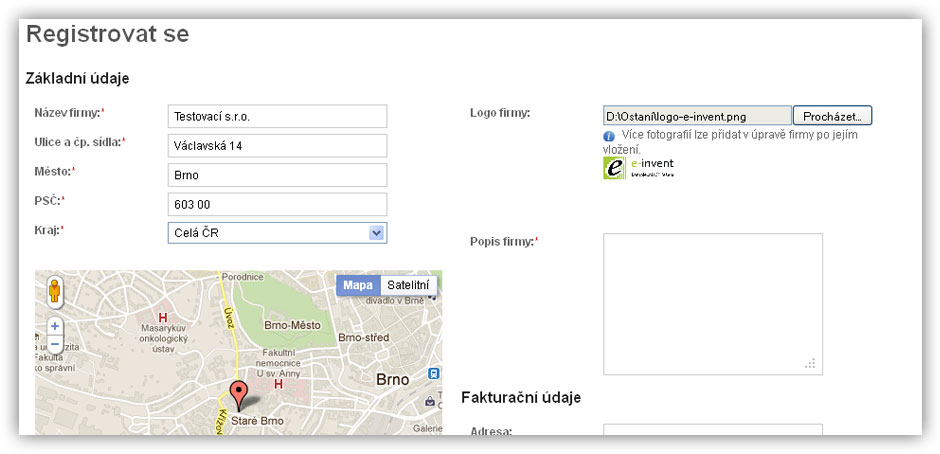The width and height of the screenshot is (940, 454).
Task: Focus the Ulice a čp. sídla field
Action: click(x=277, y=146)
